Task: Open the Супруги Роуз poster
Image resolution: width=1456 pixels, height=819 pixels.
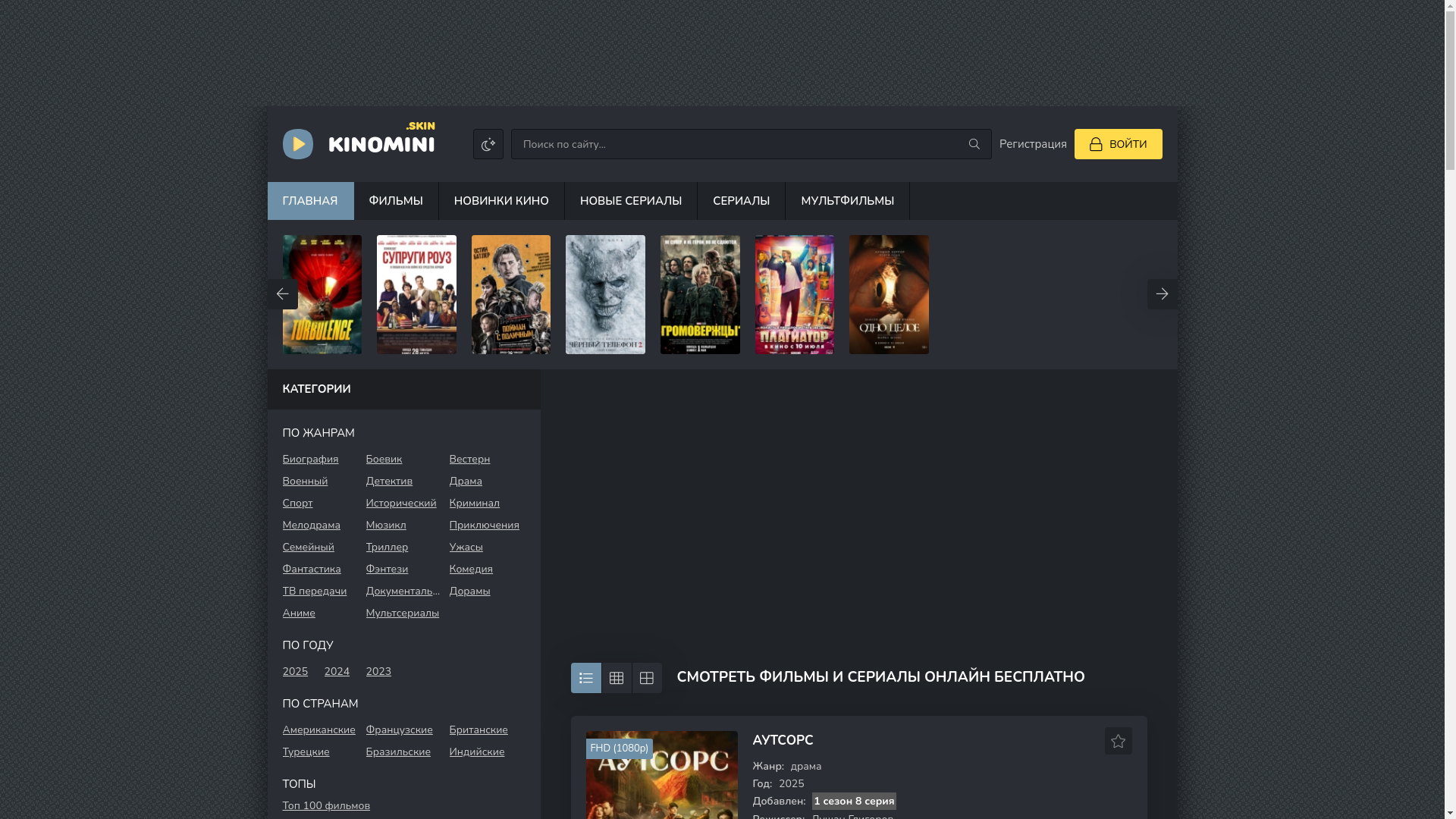Action: [416, 294]
